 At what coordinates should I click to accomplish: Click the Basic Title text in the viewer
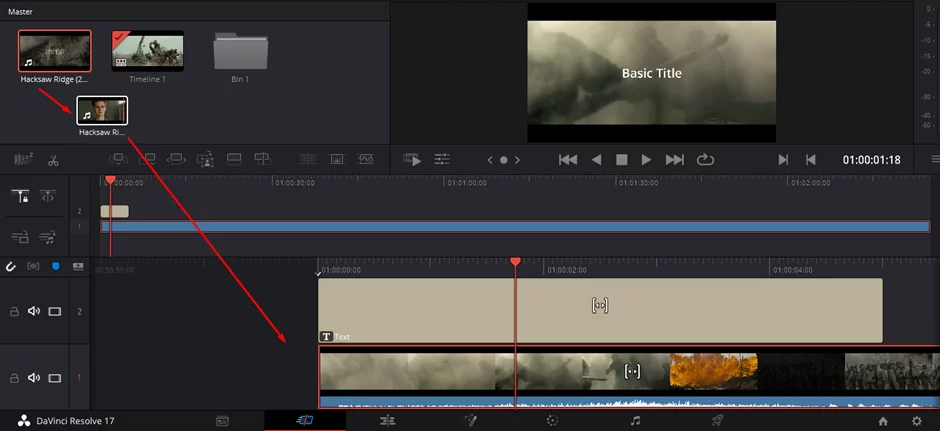click(652, 73)
